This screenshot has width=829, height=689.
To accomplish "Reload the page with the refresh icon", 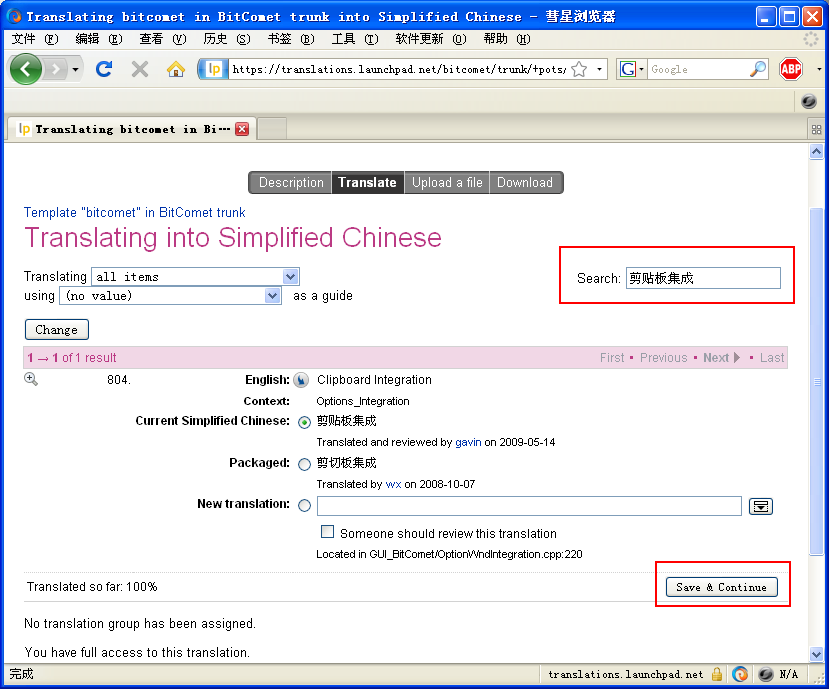I will coord(103,69).
